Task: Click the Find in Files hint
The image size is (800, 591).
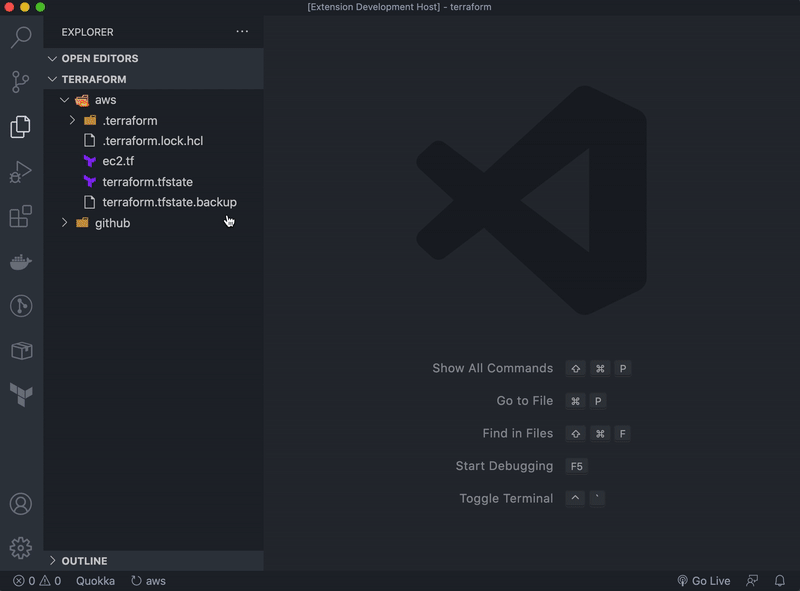Action: point(517,434)
